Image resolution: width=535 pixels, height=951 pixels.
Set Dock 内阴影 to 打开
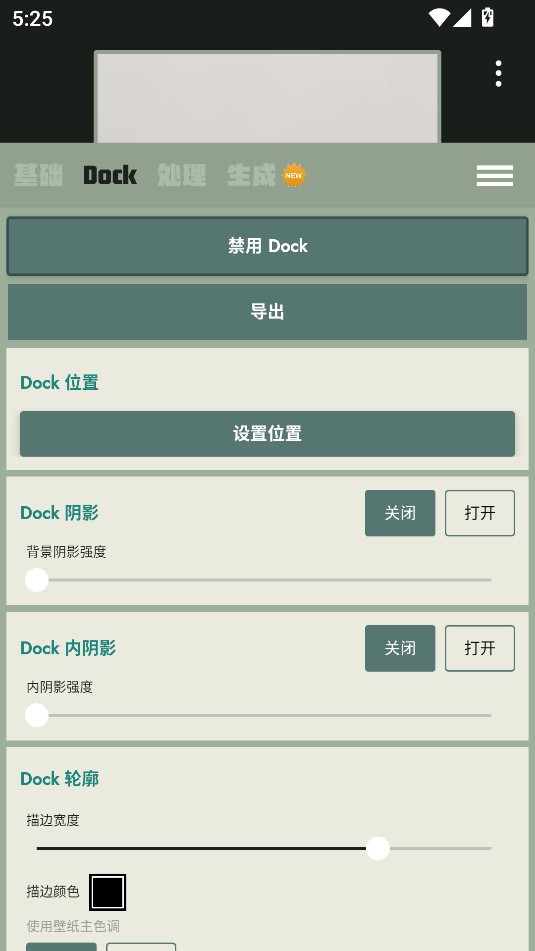coord(480,648)
